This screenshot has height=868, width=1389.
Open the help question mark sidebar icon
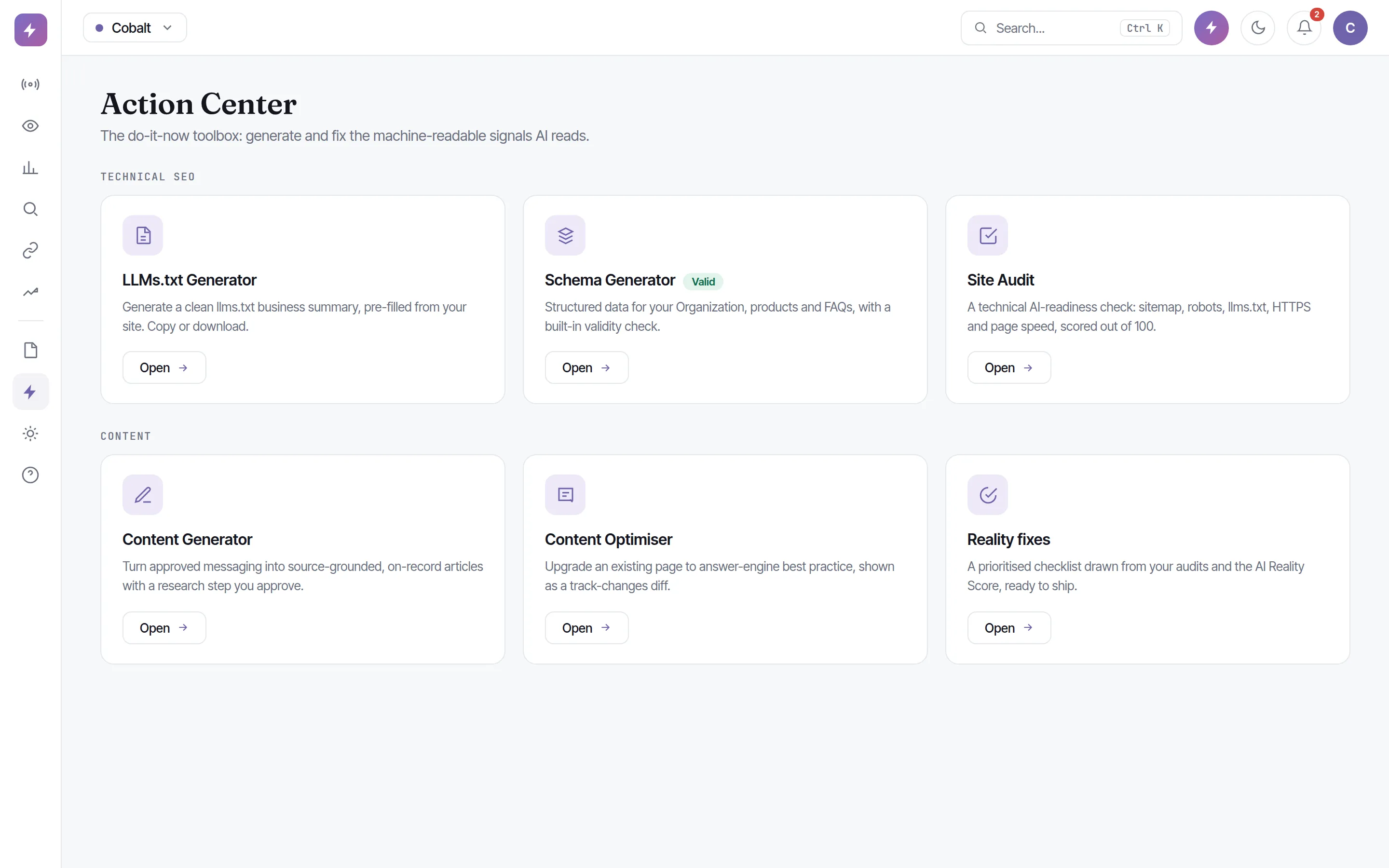[30, 475]
